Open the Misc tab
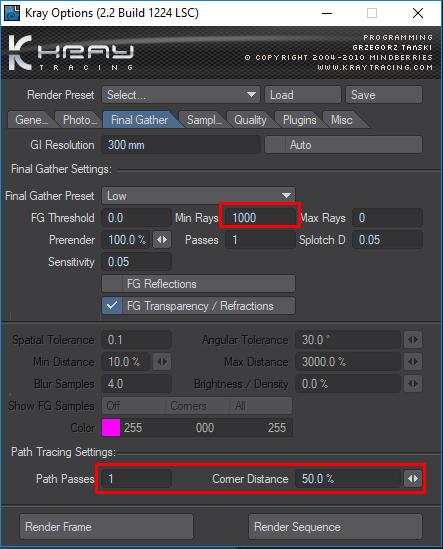 coord(342,120)
